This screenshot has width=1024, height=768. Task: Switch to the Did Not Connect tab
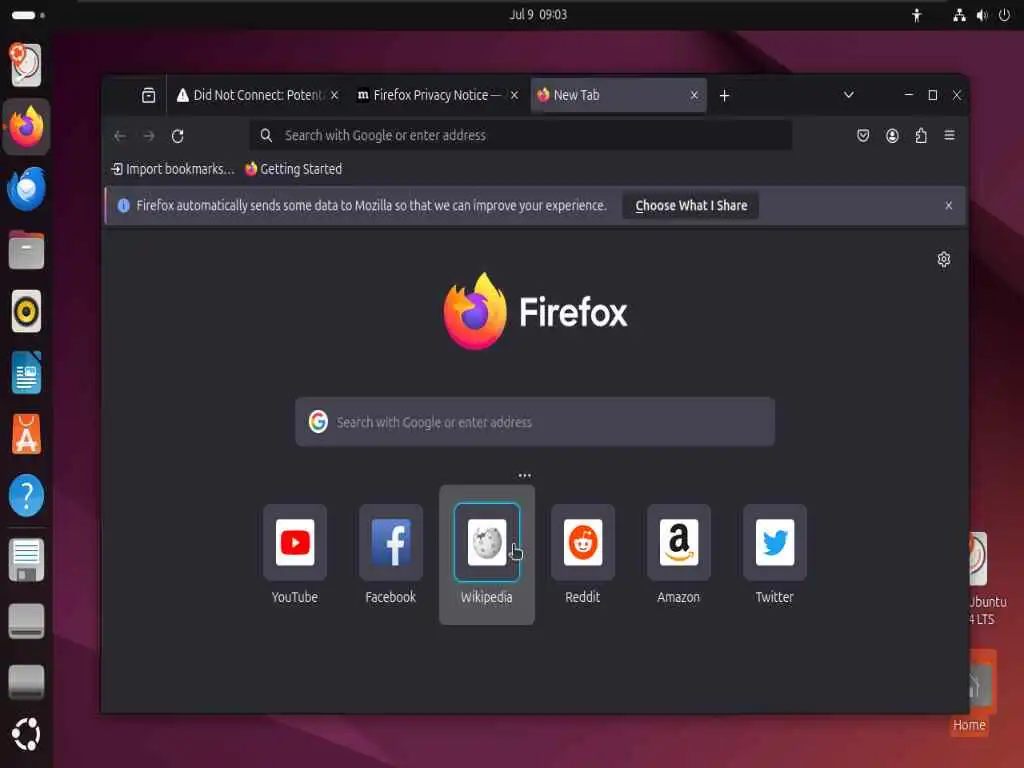(x=257, y=95)
